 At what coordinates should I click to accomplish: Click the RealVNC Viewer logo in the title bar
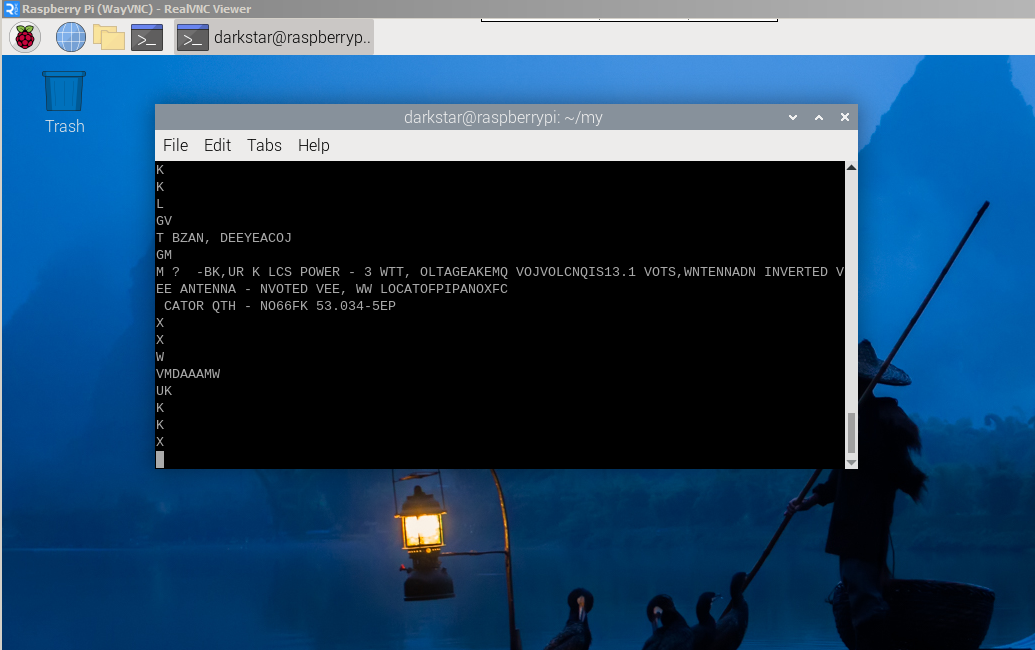[10, 9]
